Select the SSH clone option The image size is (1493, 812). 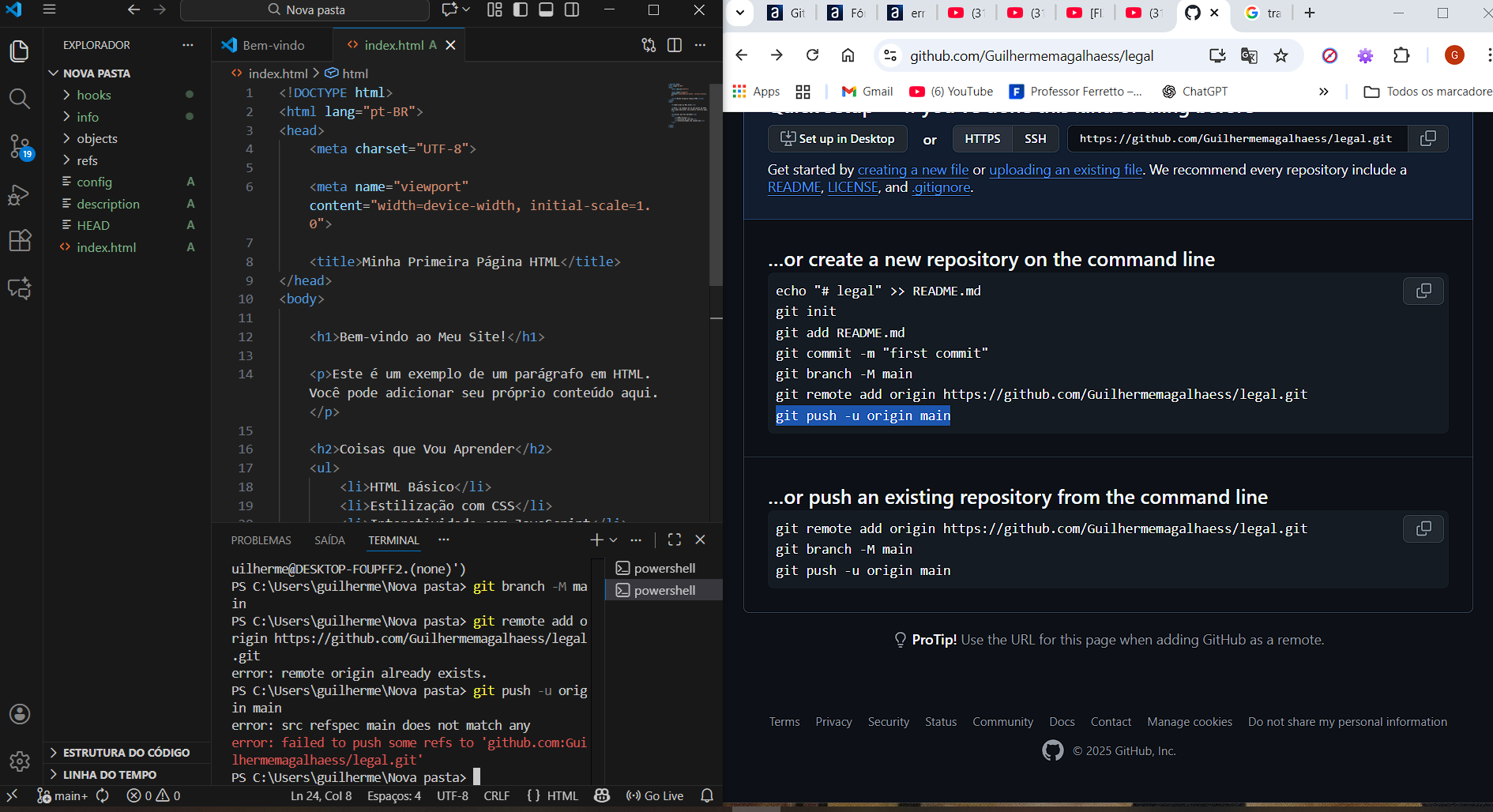[x=1035, y=138]
